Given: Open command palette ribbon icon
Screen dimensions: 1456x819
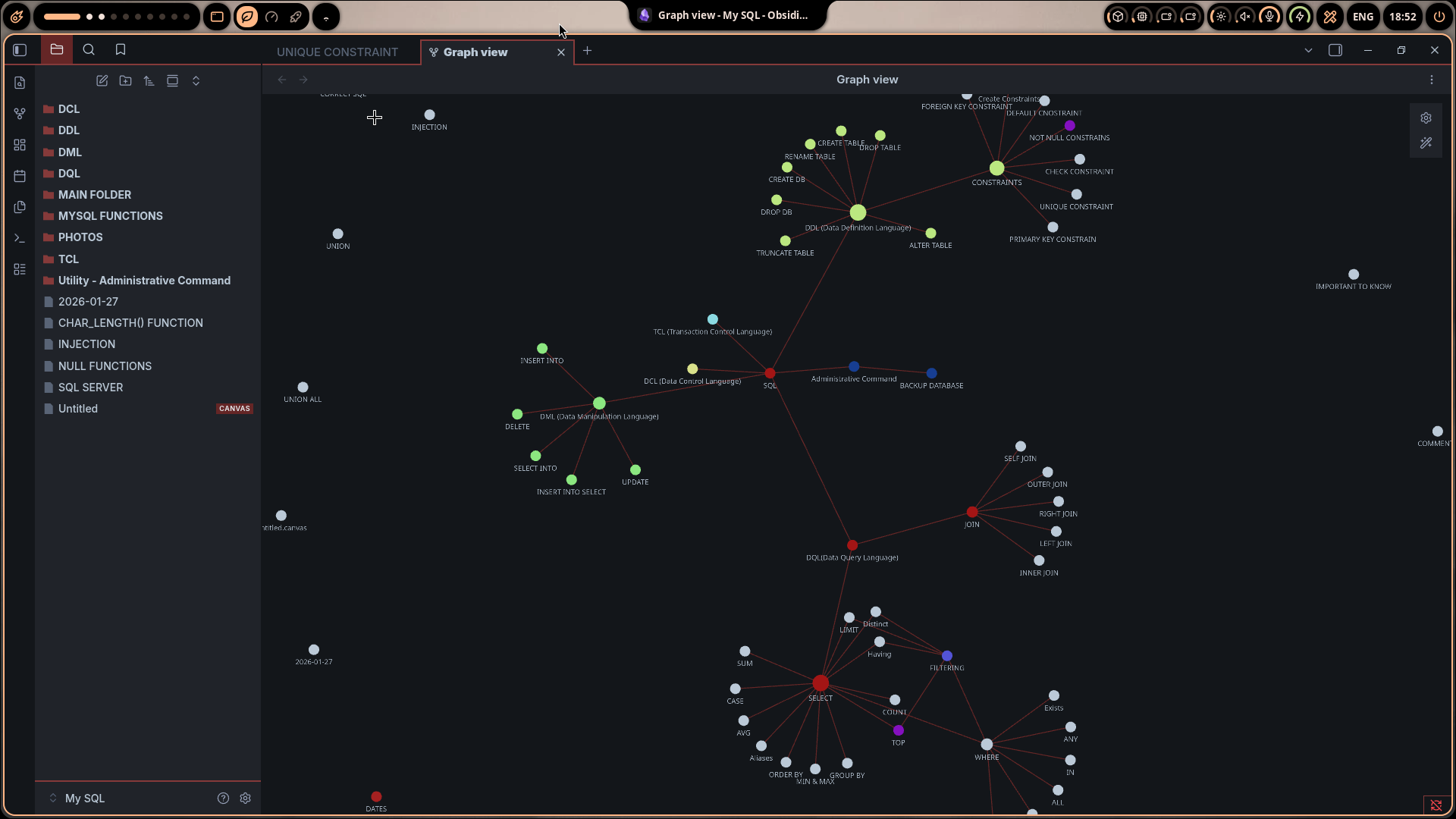Looking at the screenshot, I should tap(20, 238).
